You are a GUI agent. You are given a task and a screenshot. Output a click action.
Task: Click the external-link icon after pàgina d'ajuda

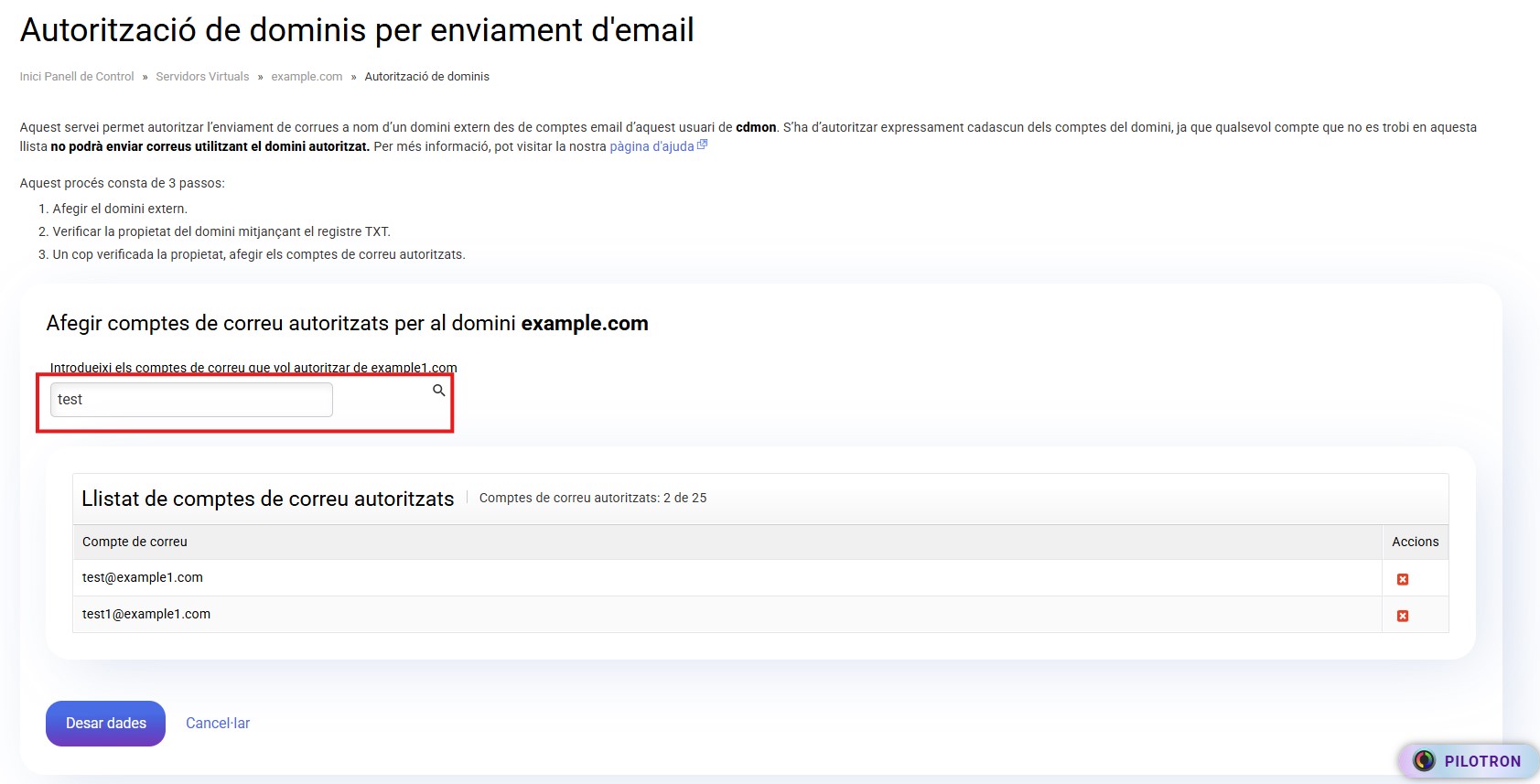[703, 145]
